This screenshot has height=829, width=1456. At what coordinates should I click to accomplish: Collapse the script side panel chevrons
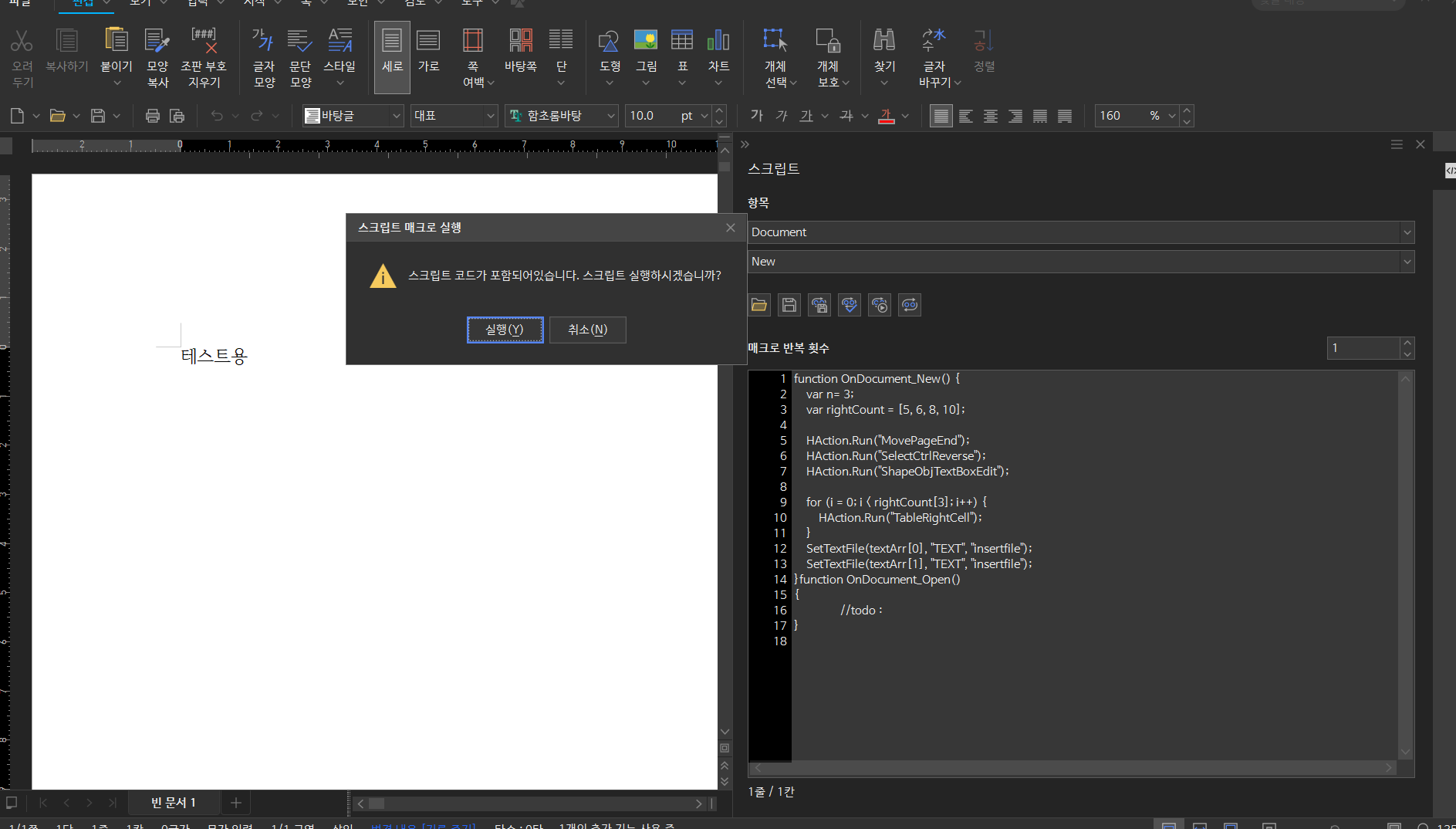pos(745,144)
